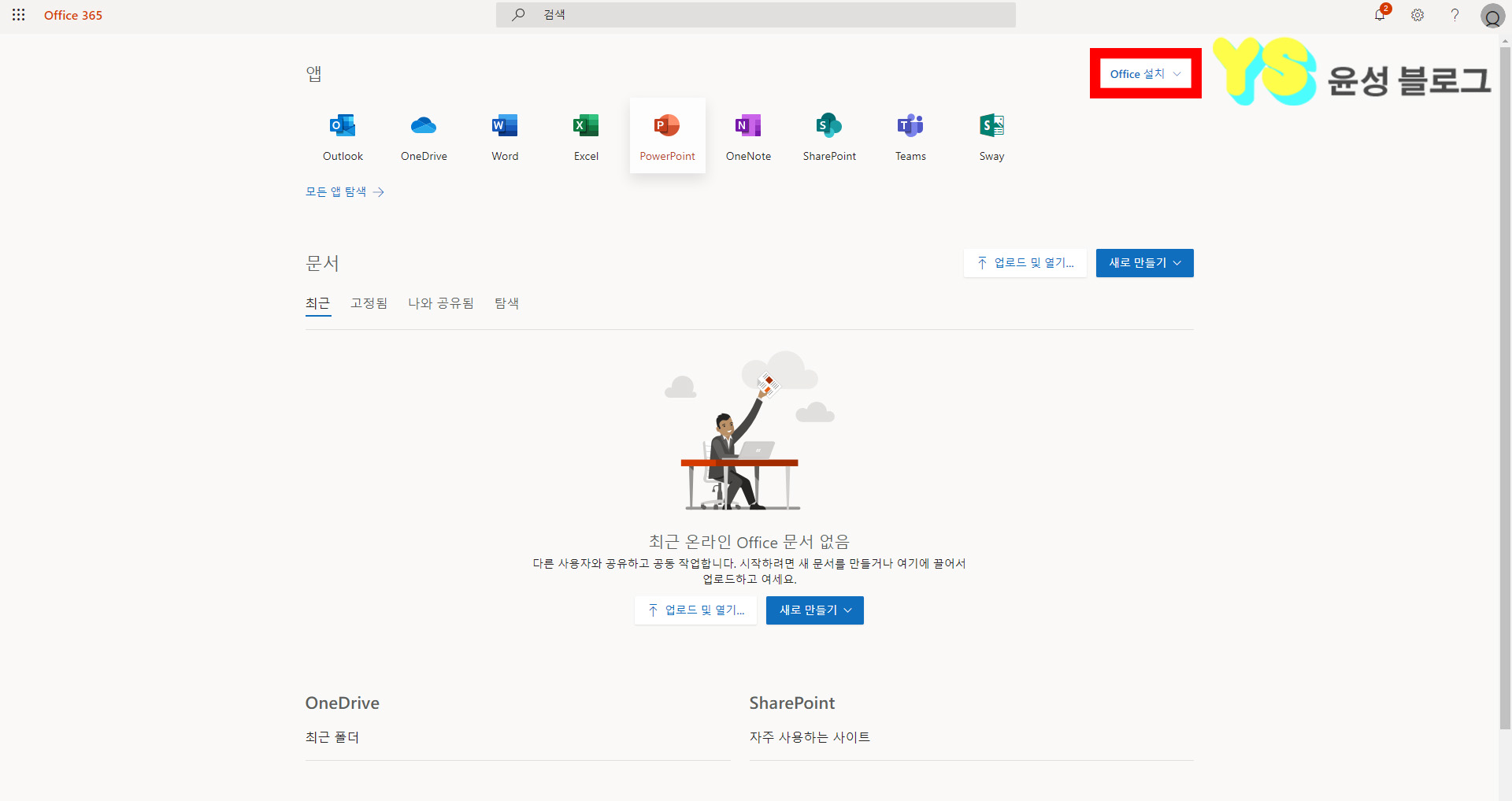Open the help question mark
This screenshot has width=1512, height=801.
click(1455, 15)
